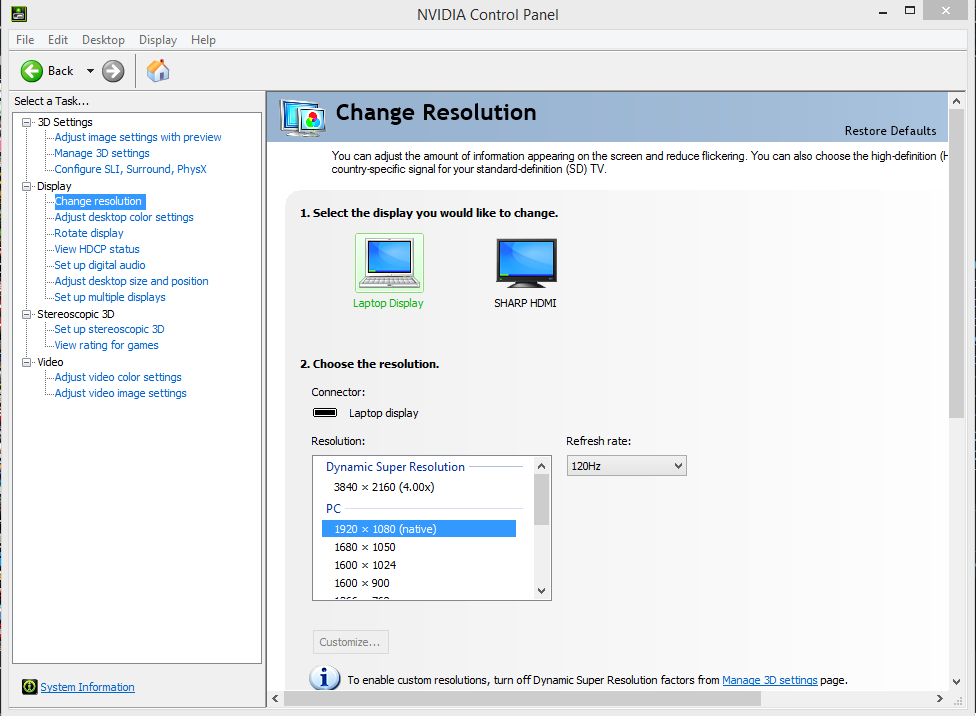Open the Back history dropdown arrow
Viewport: 976px width, 716px height.
90,71
